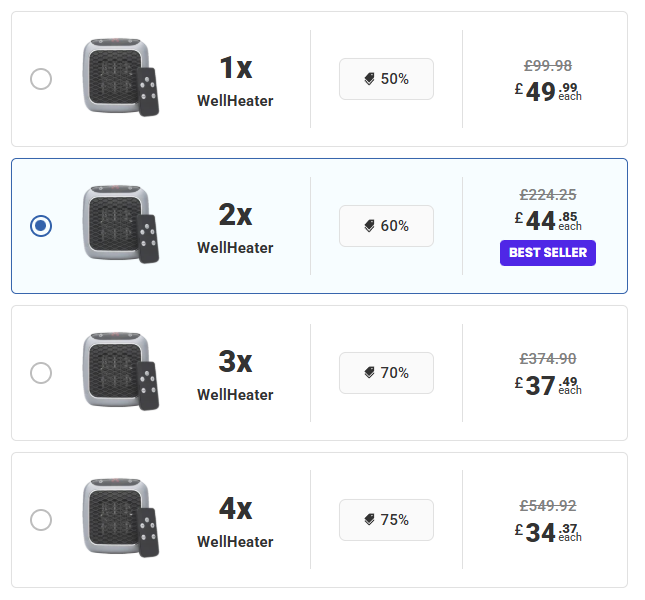Select the 2x WellHeater radio button

click(41, 226)
